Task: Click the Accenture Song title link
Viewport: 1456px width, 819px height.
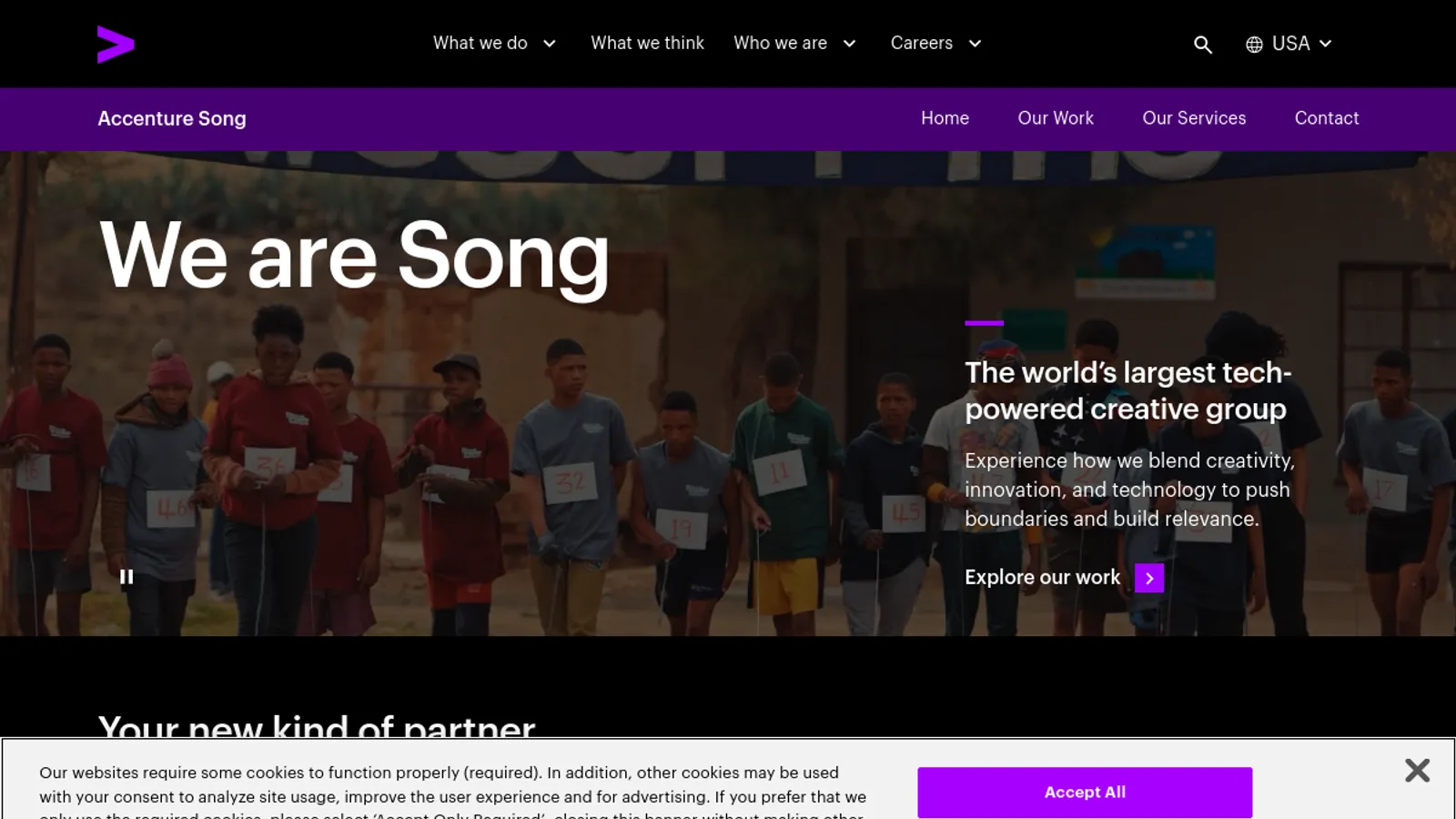Action: point(172,118)
